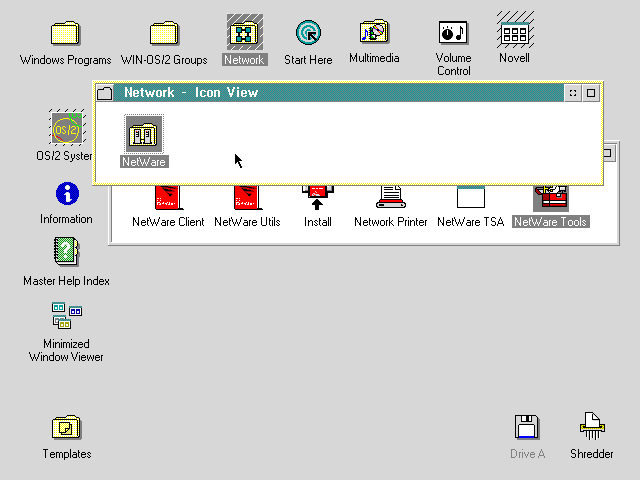This screenshot has width=640, height=480.
Task: Open the Master Help Index book icon
Action: (66, 251)
